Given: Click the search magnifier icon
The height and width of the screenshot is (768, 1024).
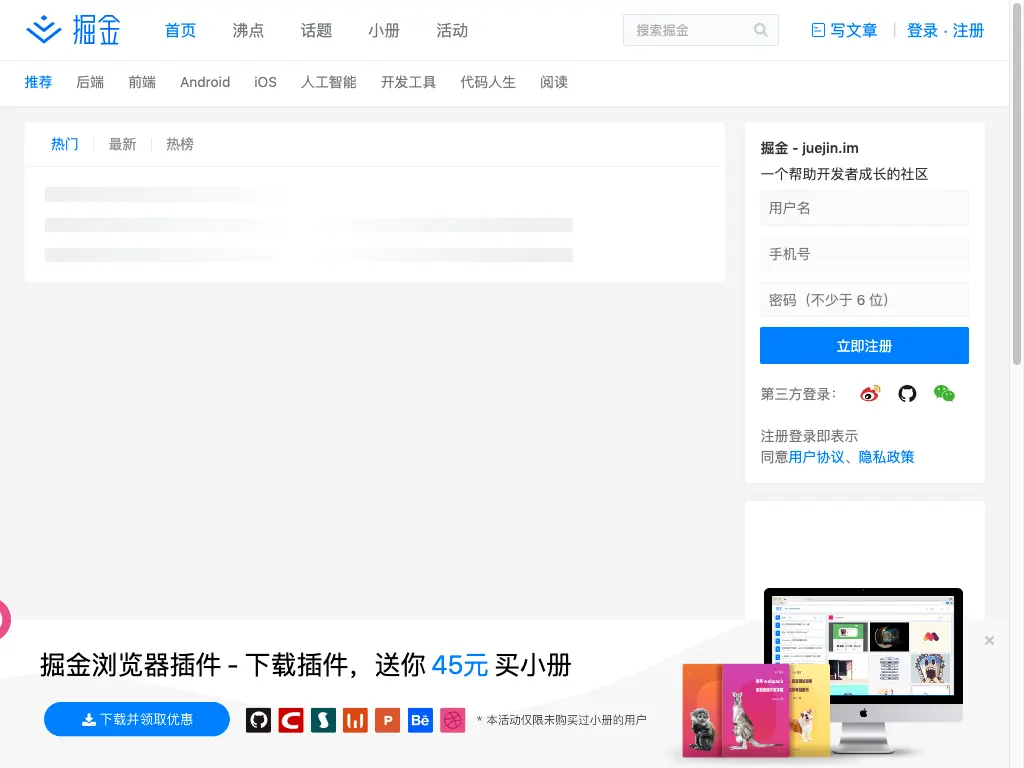Looking at the screenshot, I should coord(760,30).
